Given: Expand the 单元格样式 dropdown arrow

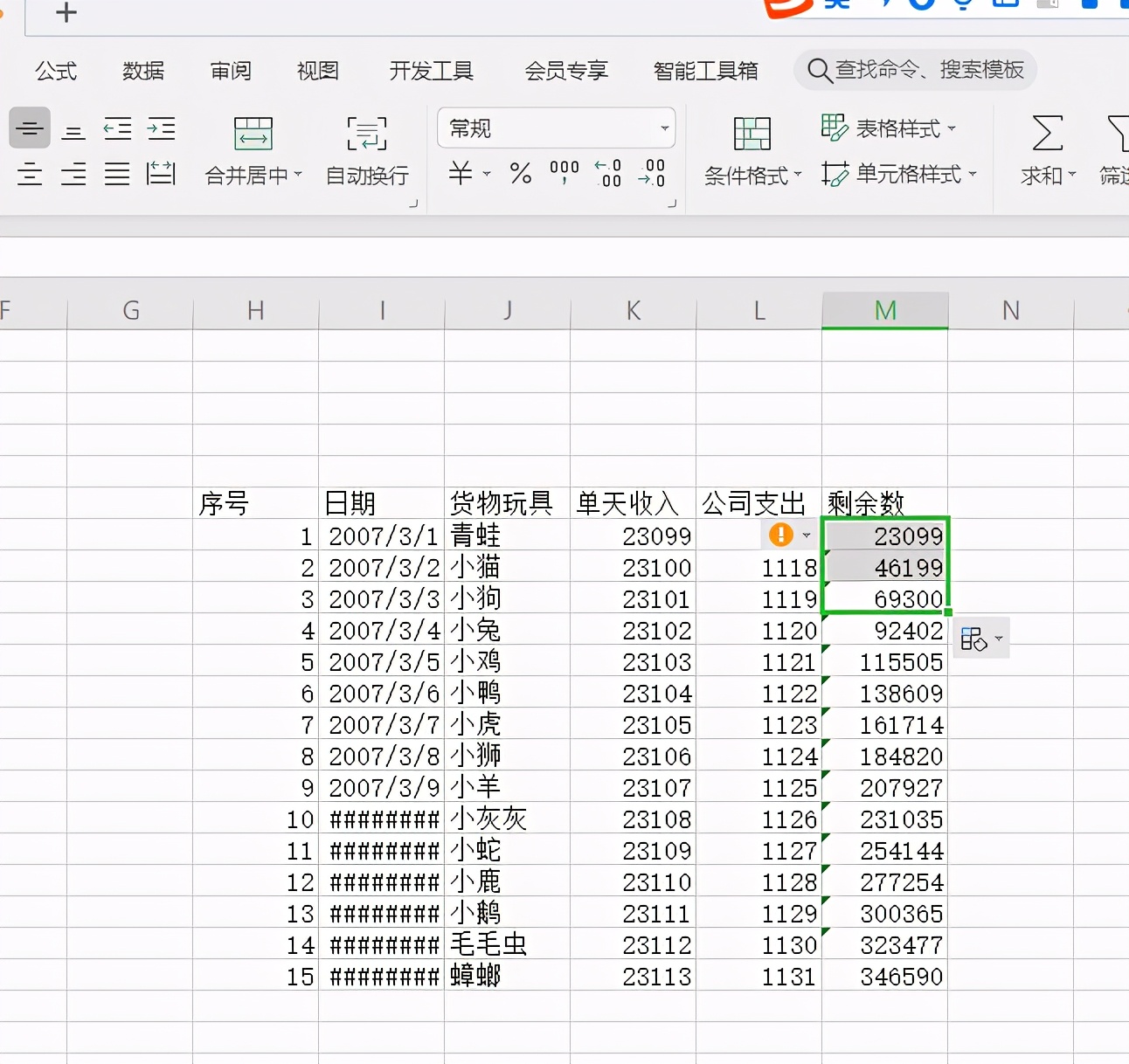Looking at the screenshot, I should pyautogui.click(x=973, y=174).
